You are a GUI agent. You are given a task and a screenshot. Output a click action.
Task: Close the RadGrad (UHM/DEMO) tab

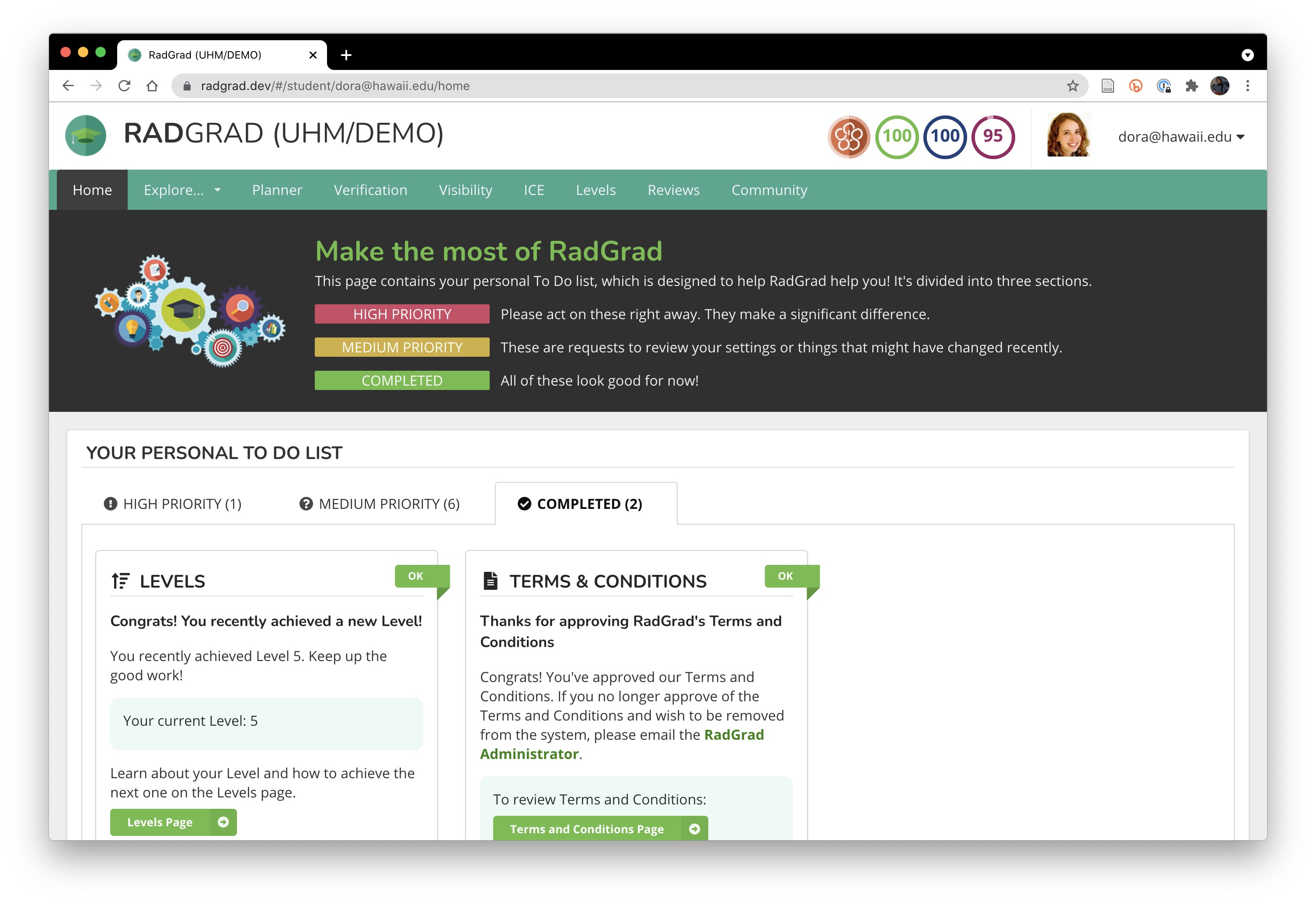313,55
